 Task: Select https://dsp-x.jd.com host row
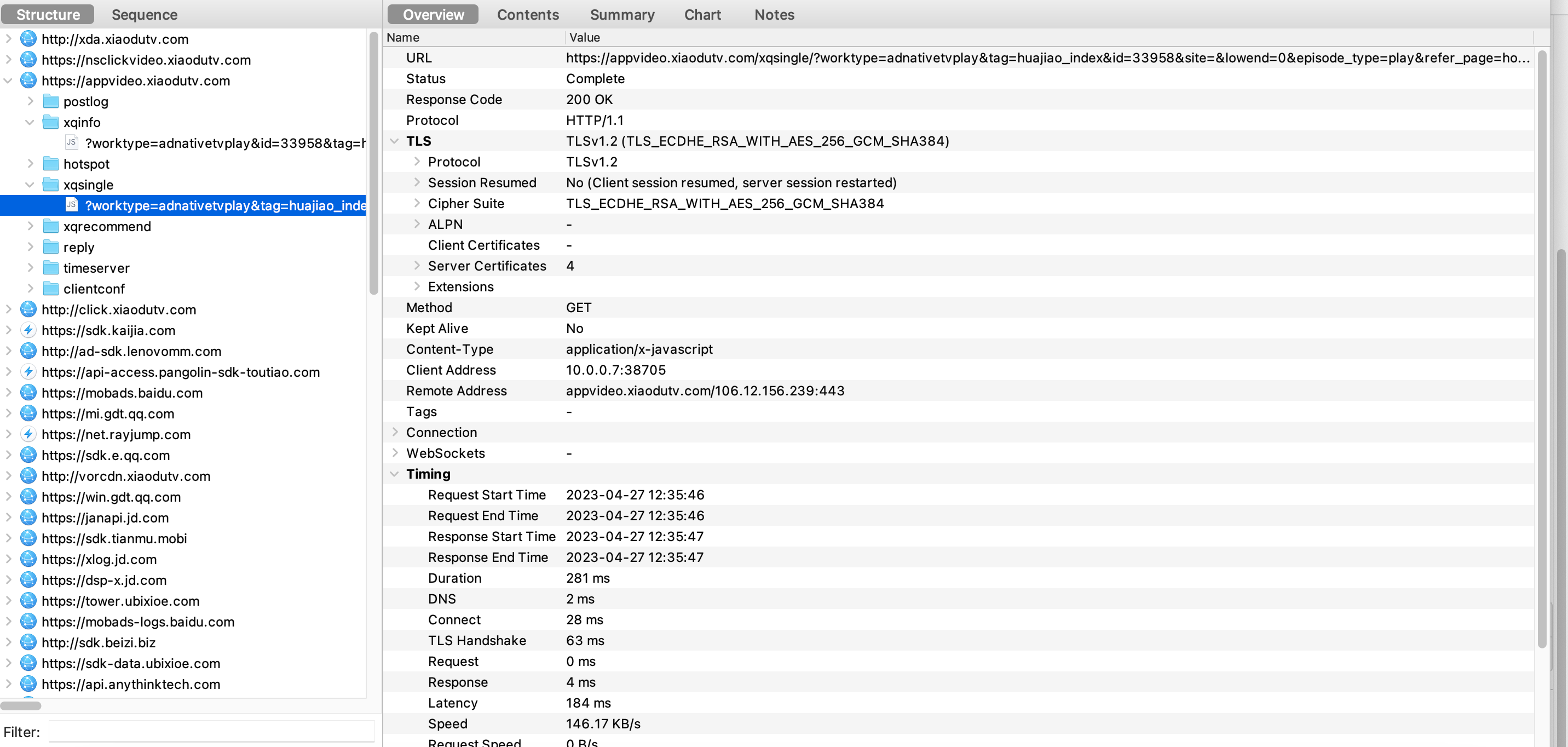tap(103, 580)
